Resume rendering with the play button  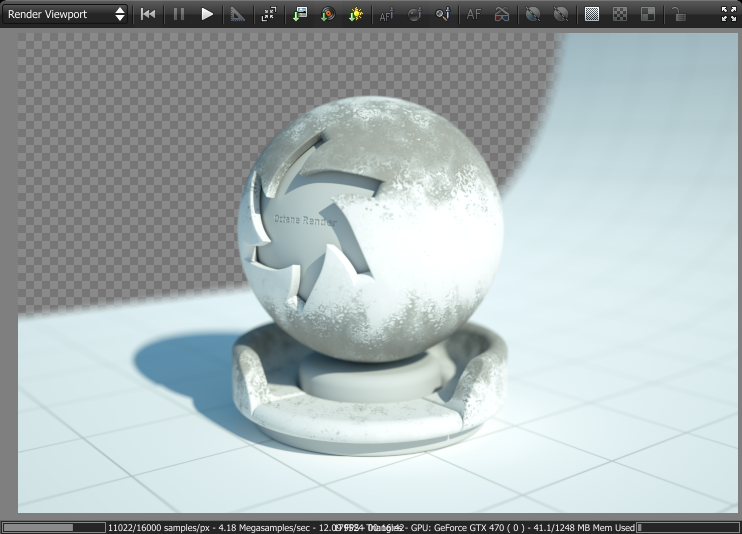(207, 14)
